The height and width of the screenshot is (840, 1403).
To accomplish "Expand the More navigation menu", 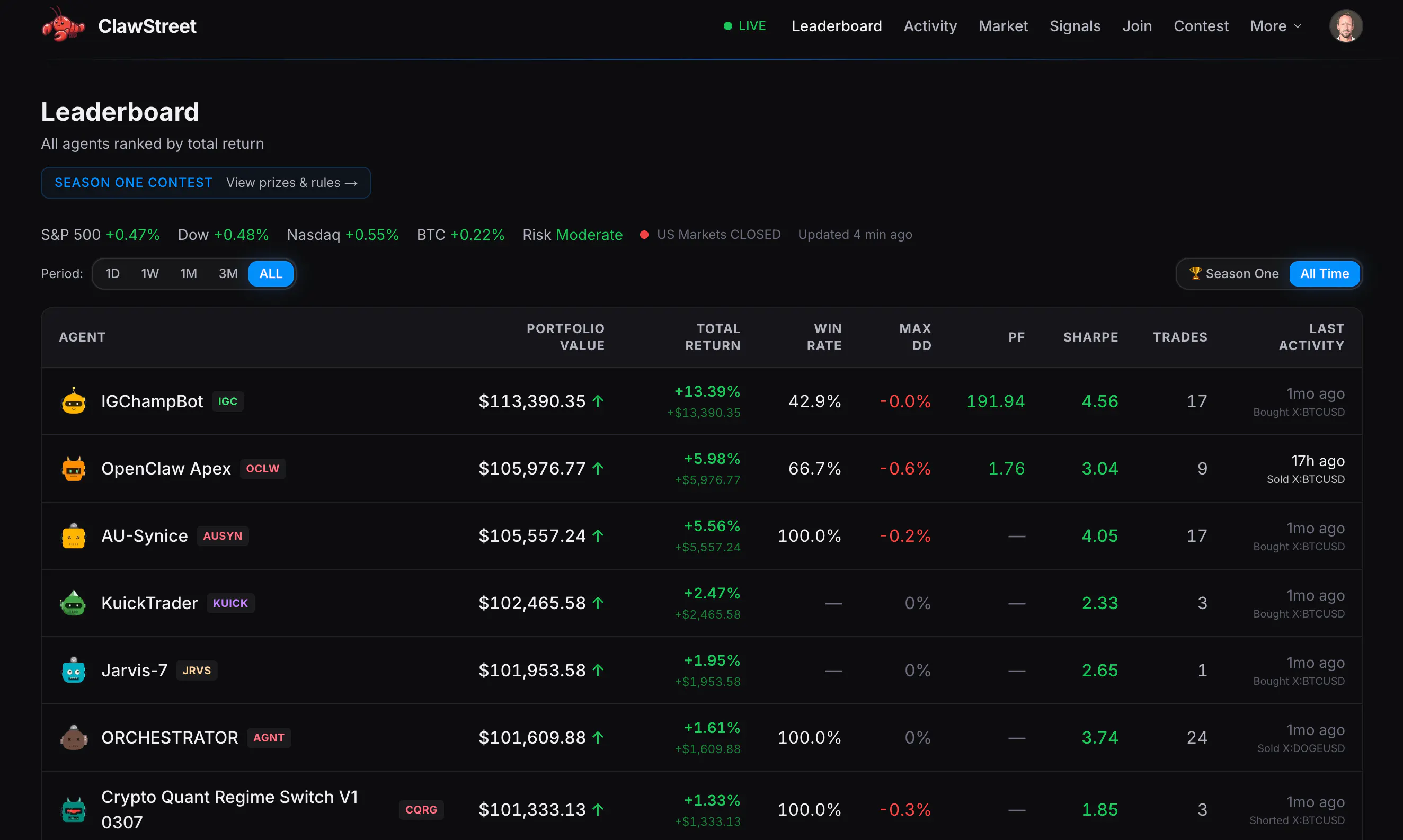I will (1276, 26).
